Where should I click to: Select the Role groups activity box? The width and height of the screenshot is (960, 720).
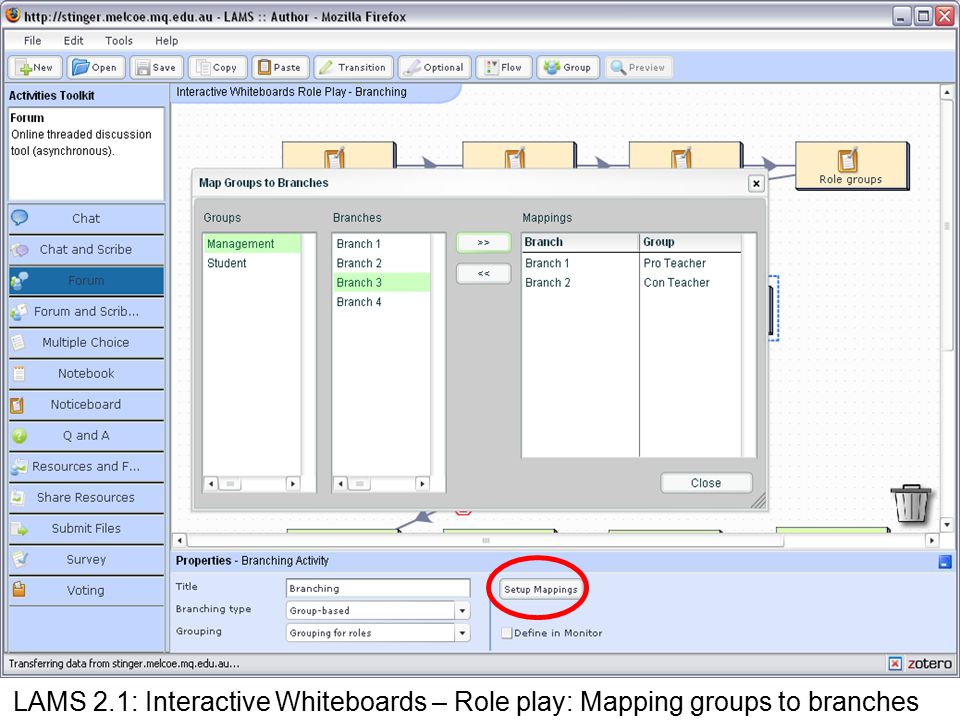coord(851,165)
